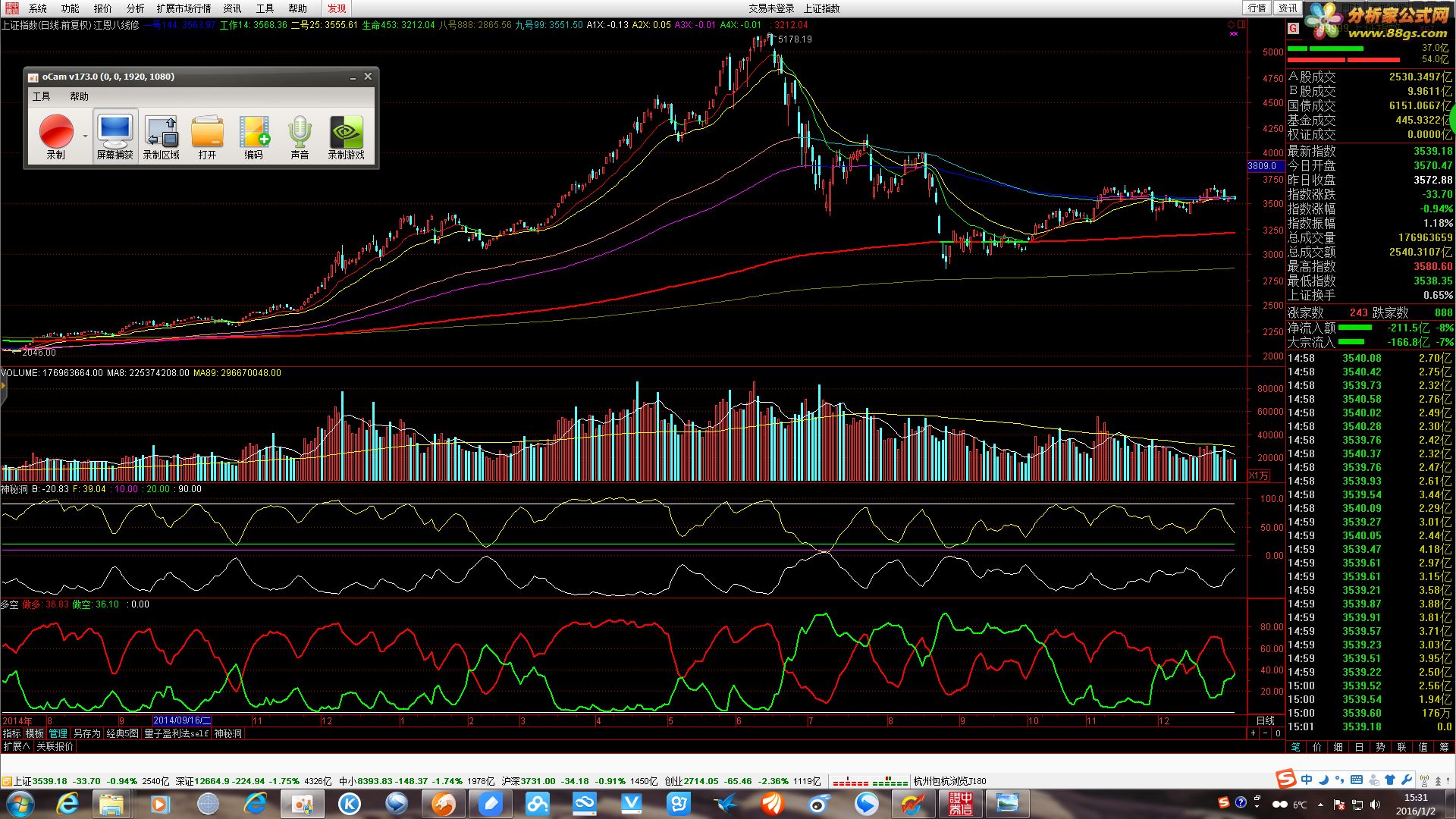Open the 扩展市场行情 menu
The image size is (1456, 819).
pos(184,8)
